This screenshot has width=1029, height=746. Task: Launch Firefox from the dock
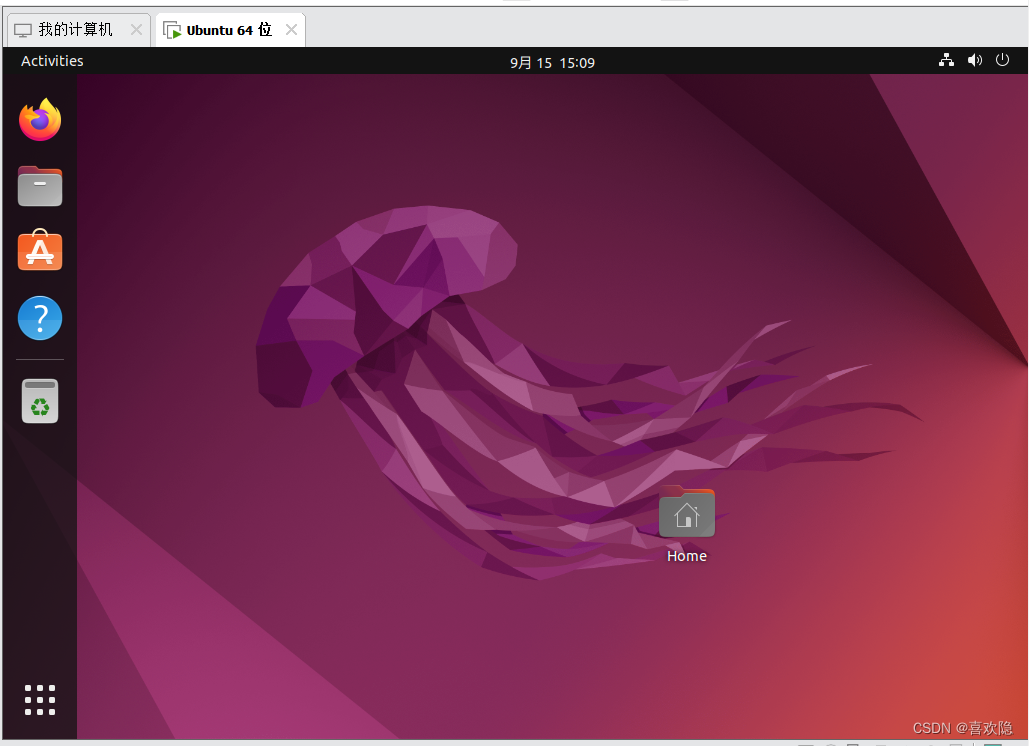40,120
